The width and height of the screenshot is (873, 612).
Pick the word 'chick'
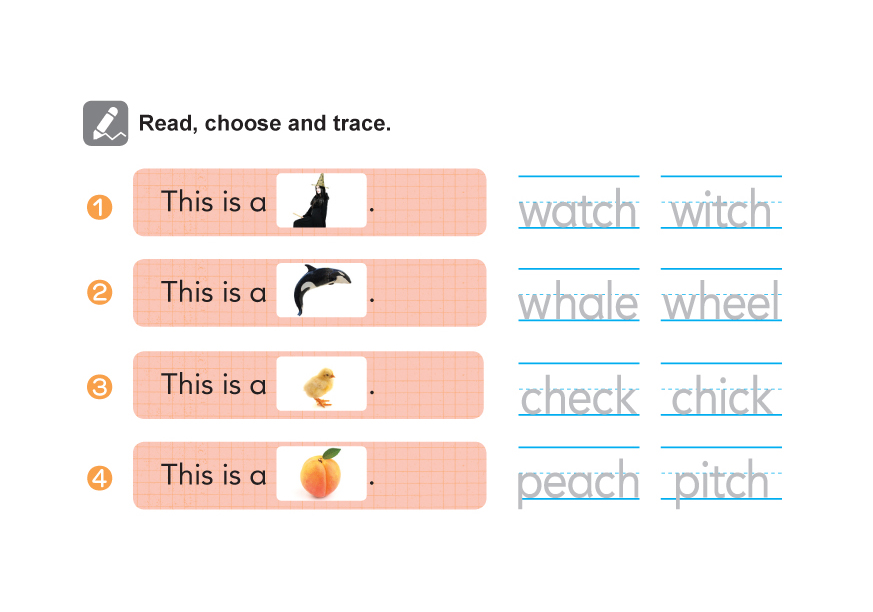coord(721,398)
